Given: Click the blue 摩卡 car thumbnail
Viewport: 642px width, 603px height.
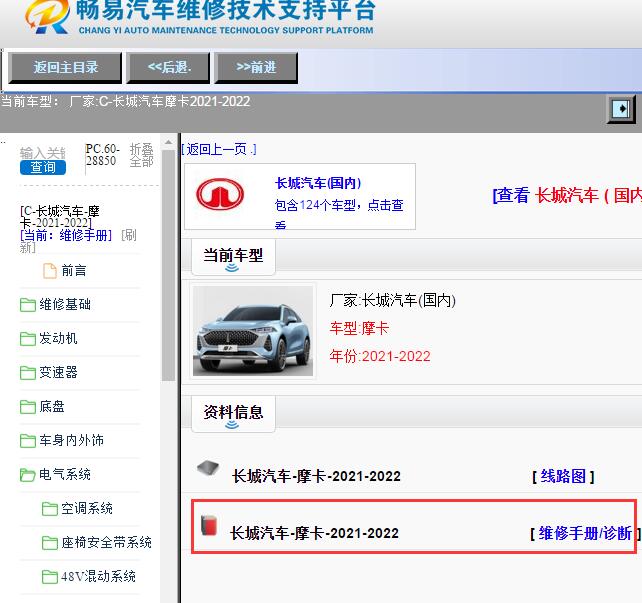Looking at the screenshot, I should coord(253,331).
